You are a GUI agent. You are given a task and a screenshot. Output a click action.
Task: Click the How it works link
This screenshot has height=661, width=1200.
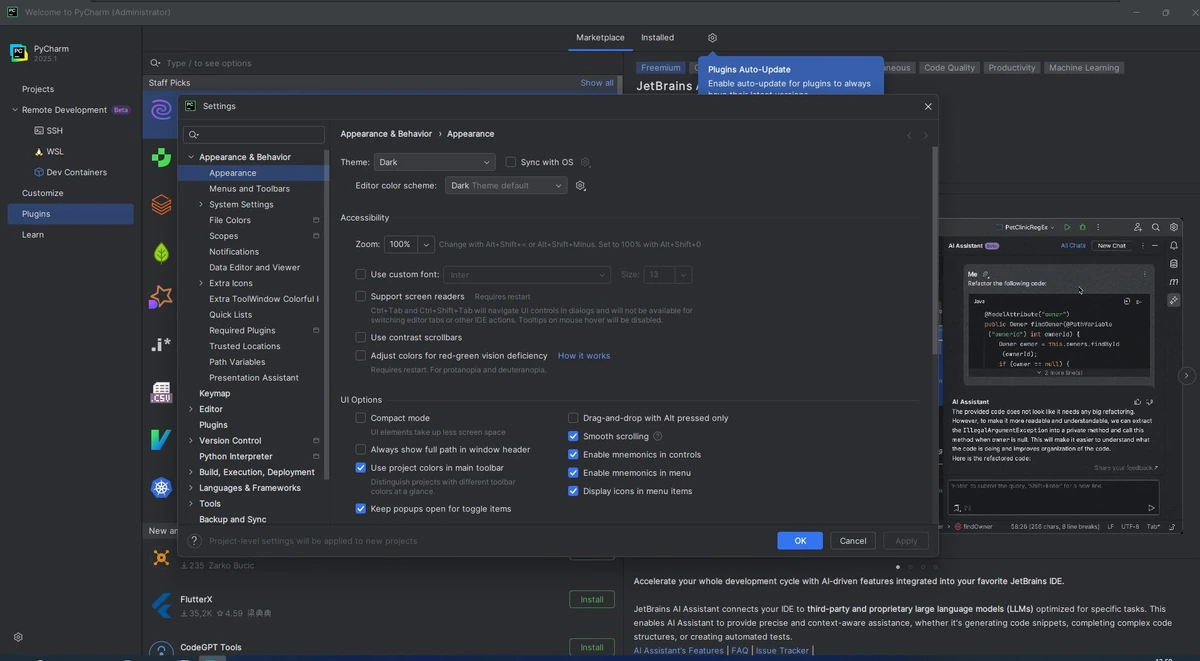(x=584, y=356)
